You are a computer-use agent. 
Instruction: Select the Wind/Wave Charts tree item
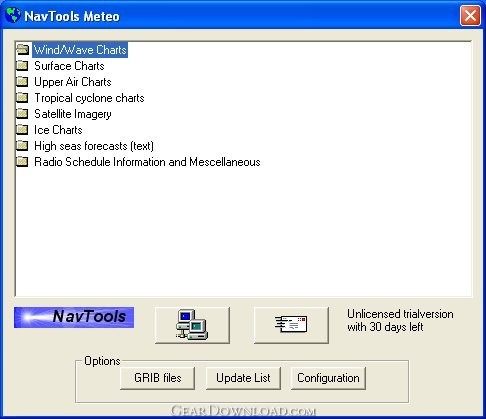coord(80,50)
